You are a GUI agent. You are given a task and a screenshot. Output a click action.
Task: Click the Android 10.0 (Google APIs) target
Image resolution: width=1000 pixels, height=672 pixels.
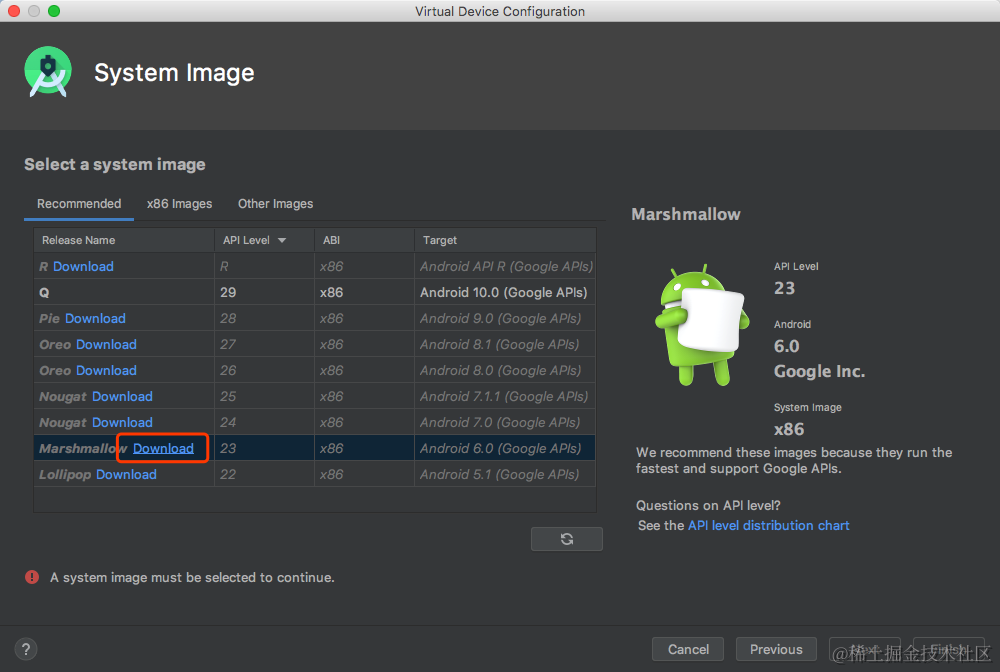[x=503, y=293]
